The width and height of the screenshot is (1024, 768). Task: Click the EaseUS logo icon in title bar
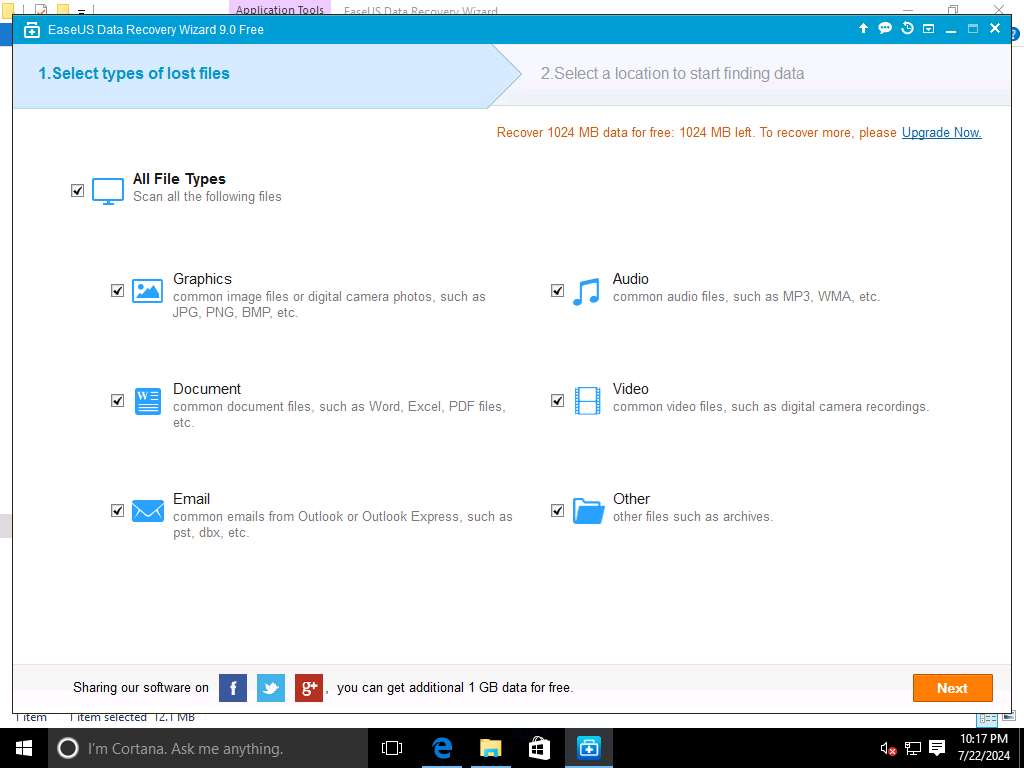31,29
